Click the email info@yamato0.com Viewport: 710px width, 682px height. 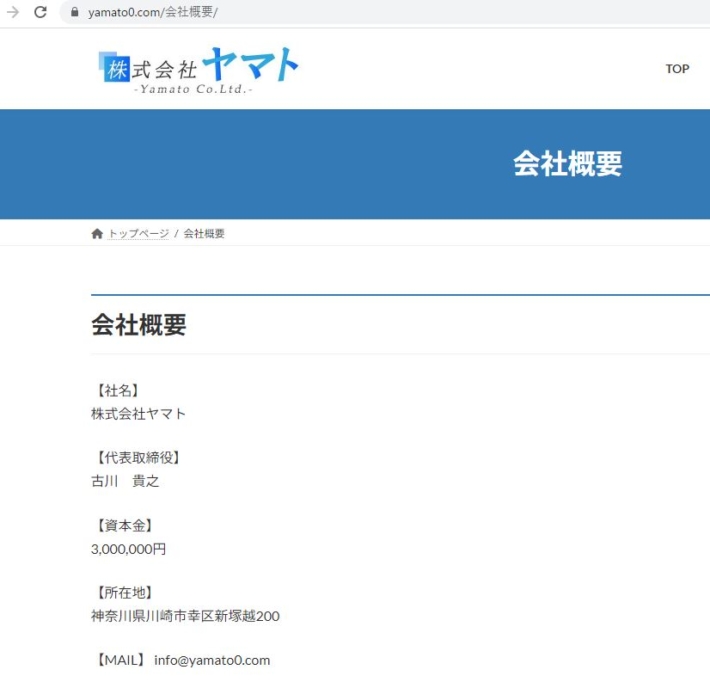[212, 660]
